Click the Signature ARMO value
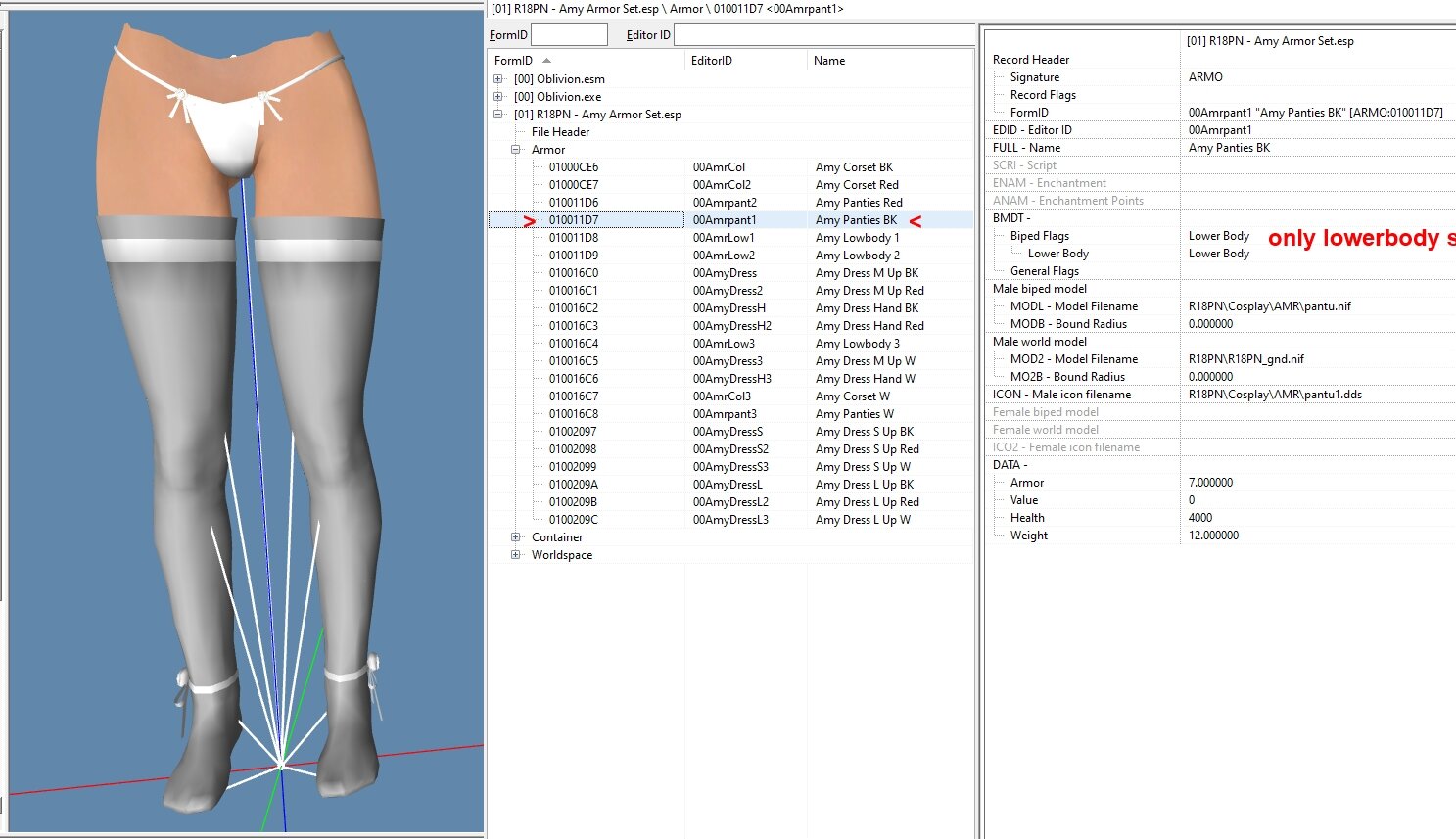Screen dimensions: 1456x839 pos(1205,77)
